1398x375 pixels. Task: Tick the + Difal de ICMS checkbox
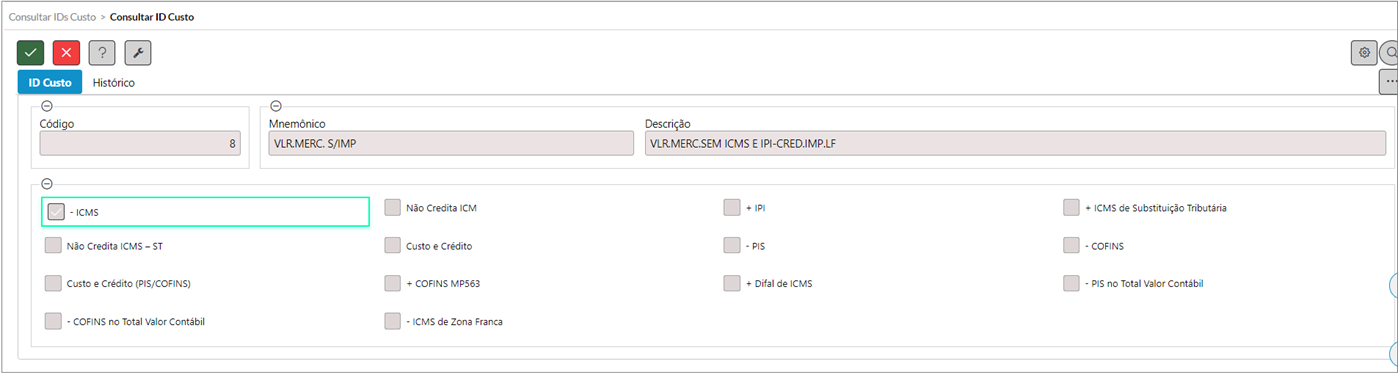tap(731, 283)
